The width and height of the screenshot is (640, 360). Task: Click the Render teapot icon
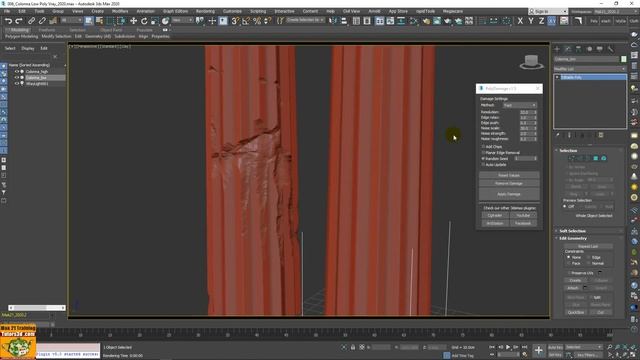pyautogui.click(x=448, y=21)
